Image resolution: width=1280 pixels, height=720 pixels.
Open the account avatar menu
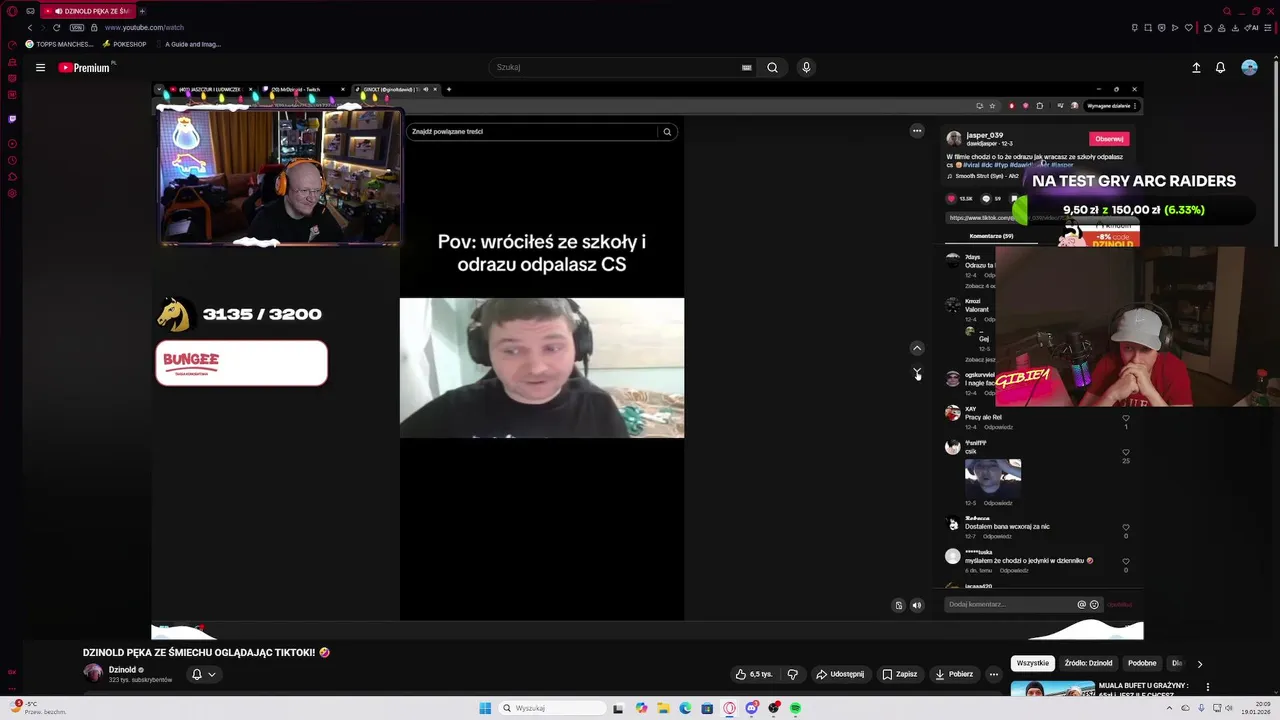click(x=1249, y=68)
